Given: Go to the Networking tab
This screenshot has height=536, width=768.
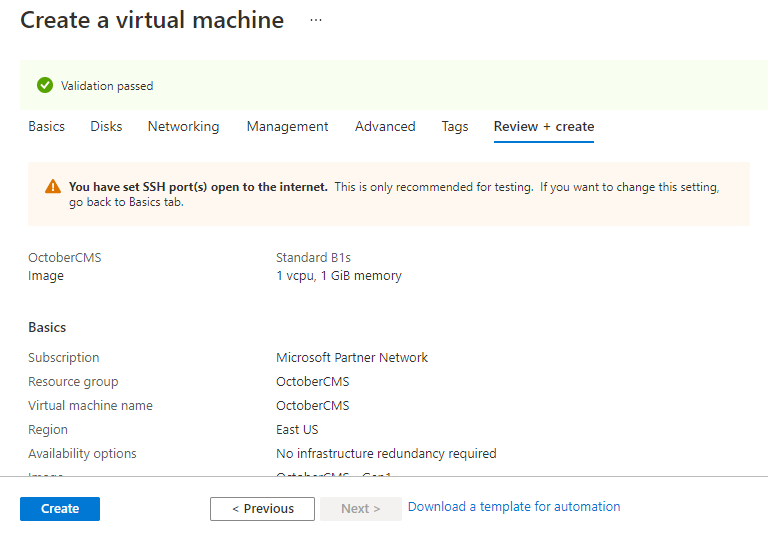Looking at the screenshot, I should pyautogui.click(x=183, y=127).
